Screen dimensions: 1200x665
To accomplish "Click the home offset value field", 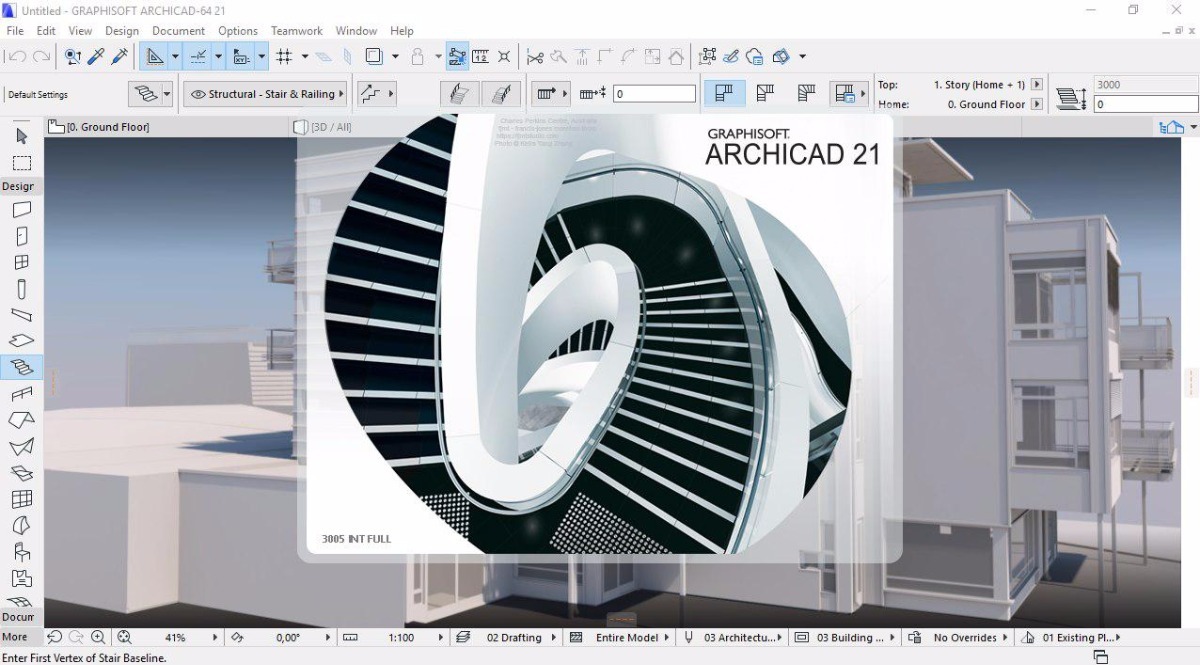I will (x=1145, y=104).
